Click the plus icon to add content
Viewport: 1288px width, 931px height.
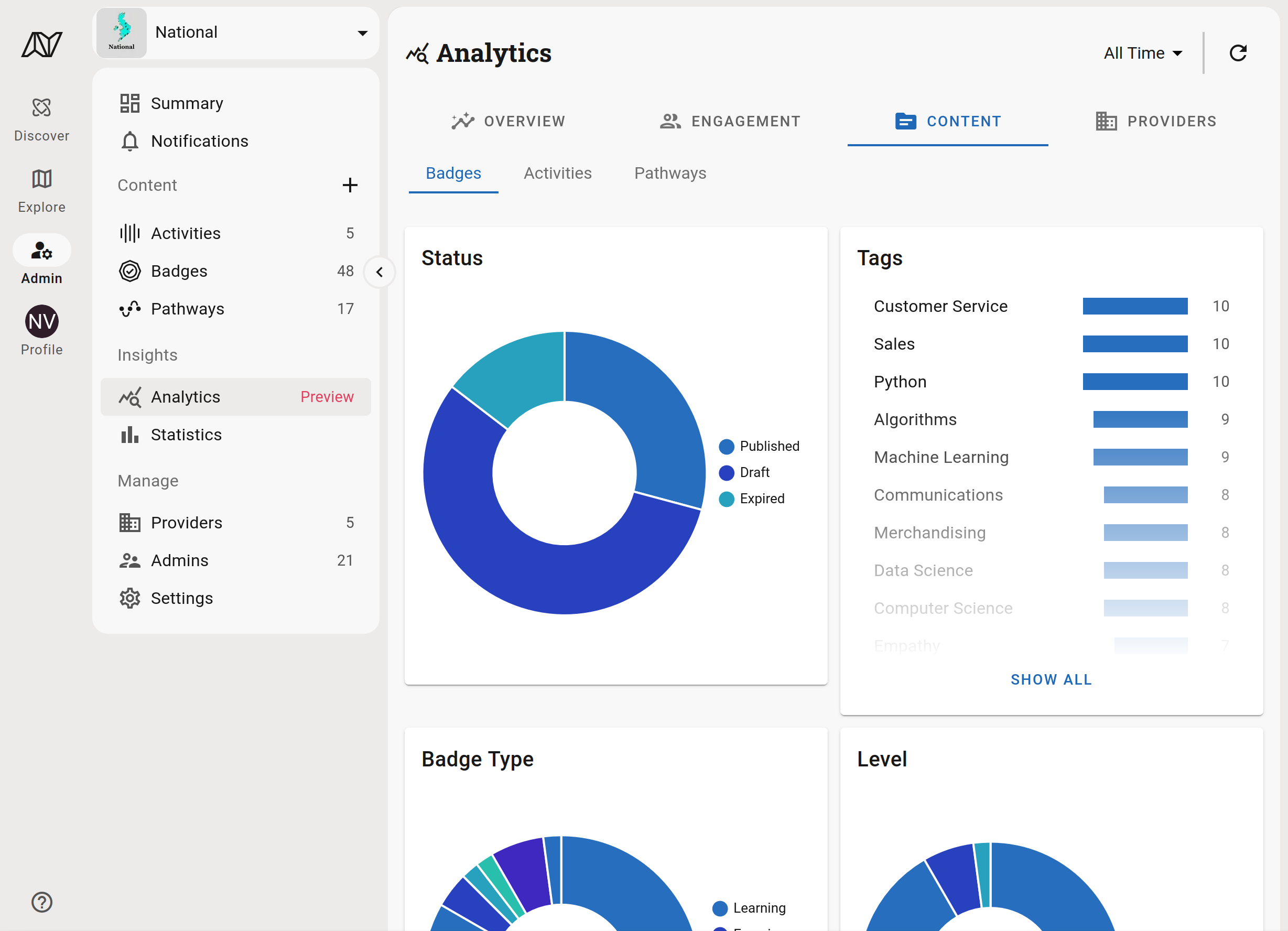[350, 185]
